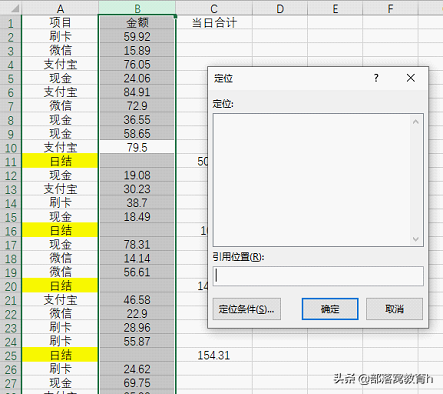Close the 定位 dialog with X
The image size is (443, 394).
(x=411, y=78)
